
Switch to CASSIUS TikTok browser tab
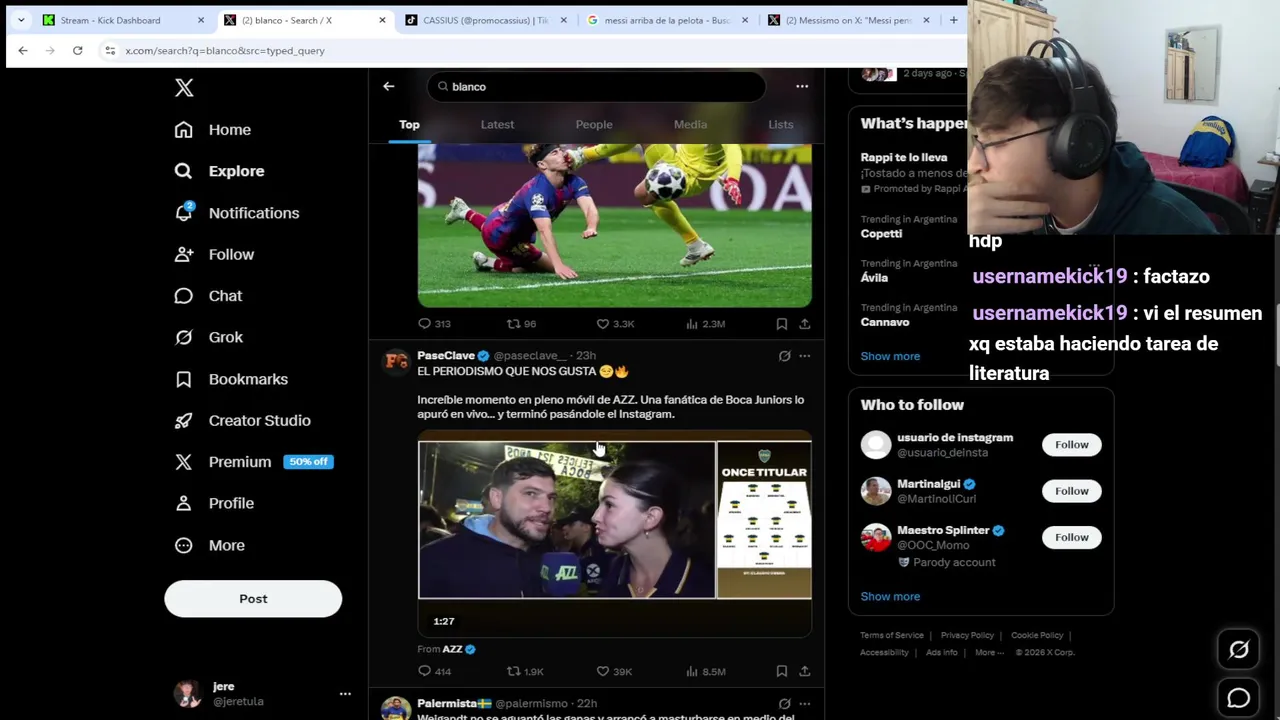tap(486, 20)
